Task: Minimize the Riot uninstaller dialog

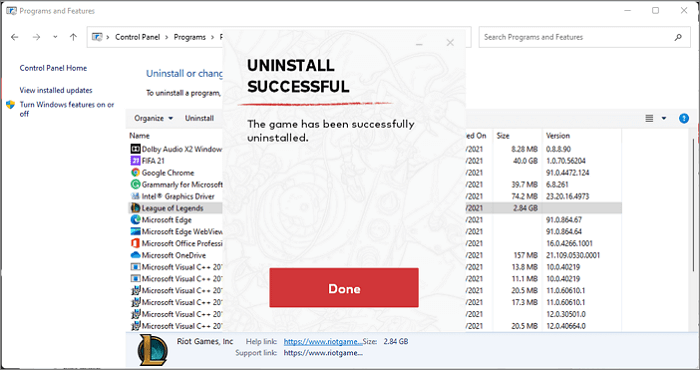Action: coord(419,44)
